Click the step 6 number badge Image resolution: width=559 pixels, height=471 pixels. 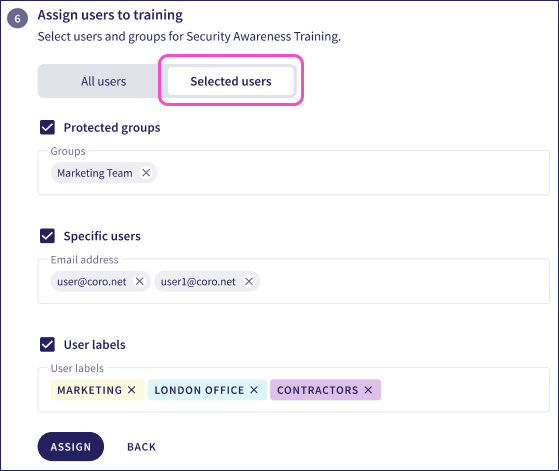pos(17,18)
